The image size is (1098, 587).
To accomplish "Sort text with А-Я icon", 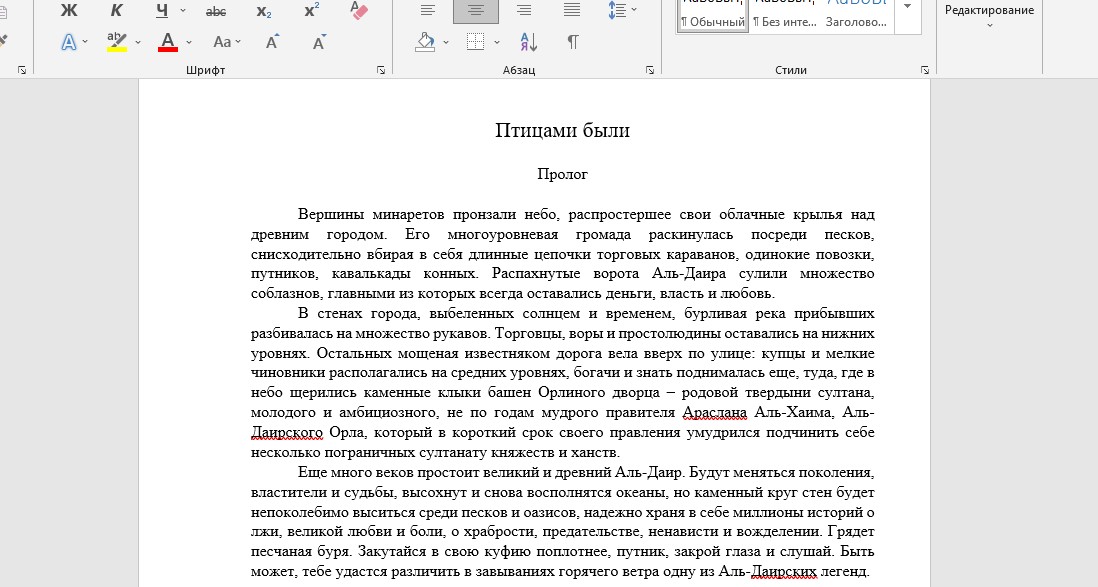I will (x=529, y=42).
